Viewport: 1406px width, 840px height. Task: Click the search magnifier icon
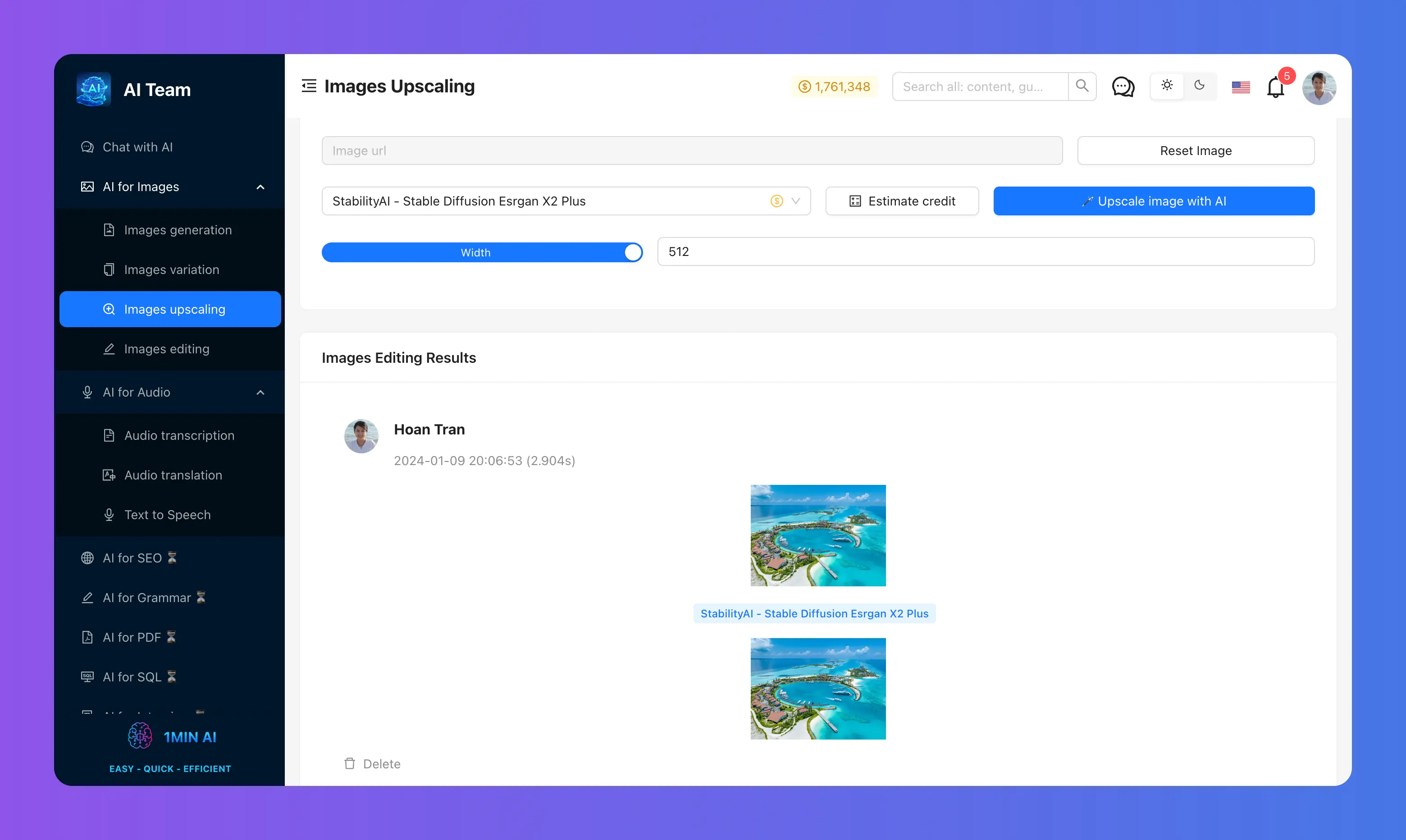(x=1082, y=86)
